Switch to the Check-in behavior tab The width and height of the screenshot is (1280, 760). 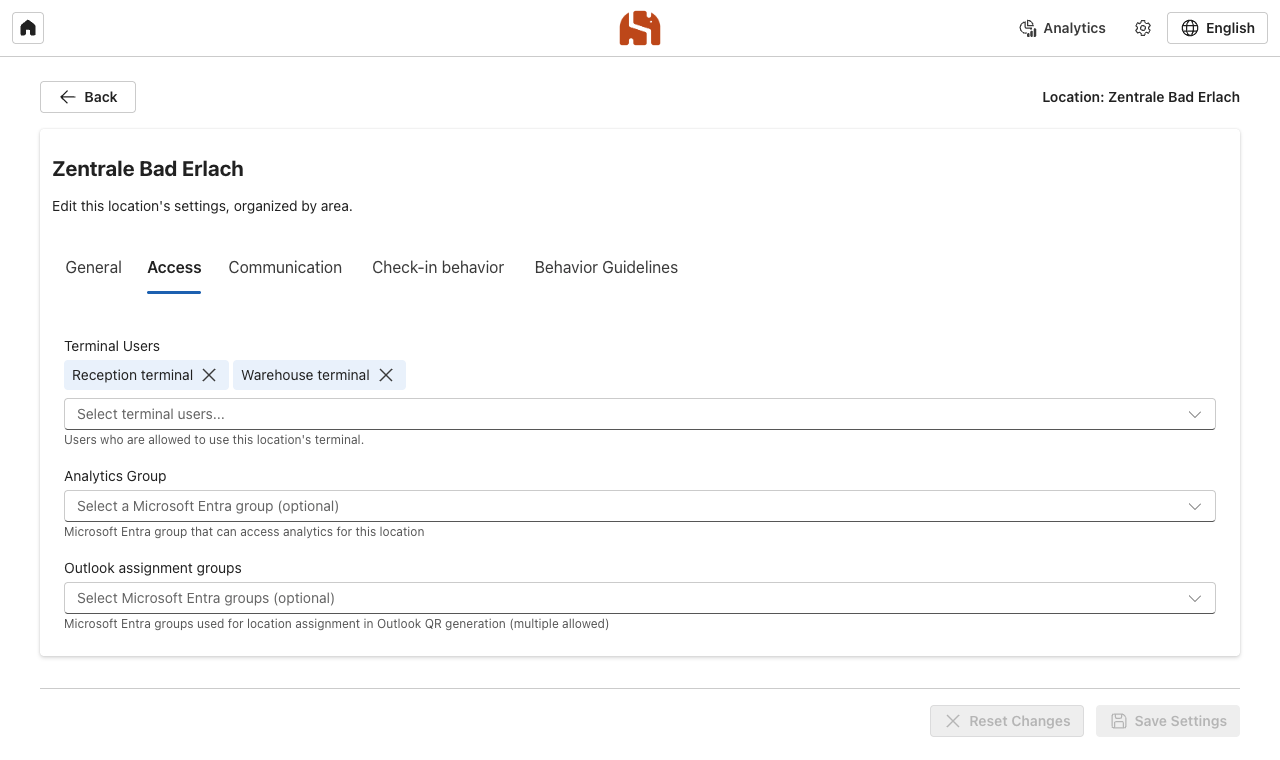pos(438,267)
